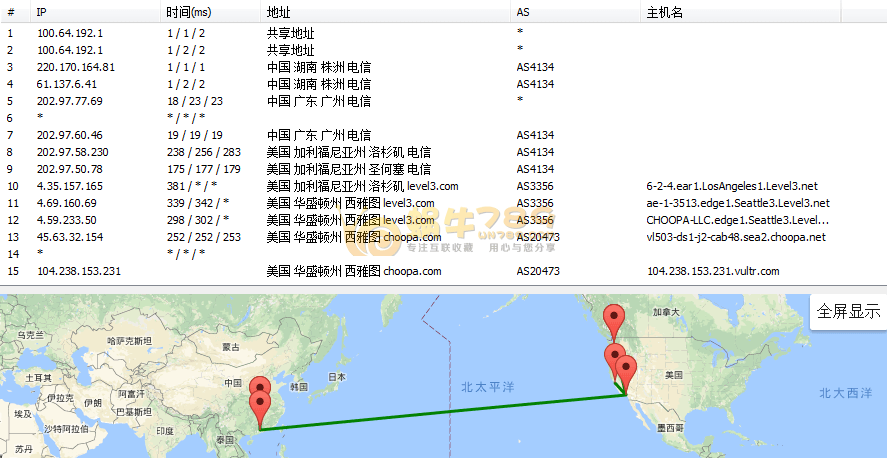Click the middle marker on US west coast
The height and width of the screenshot is (458, 887).
615,358
